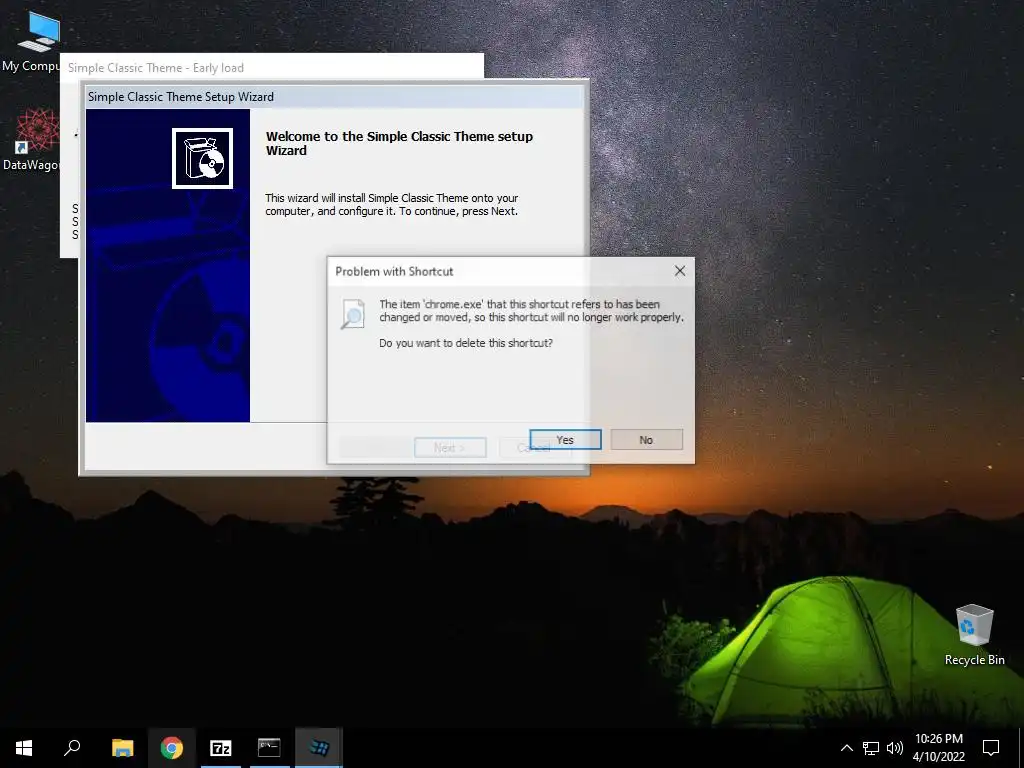Click the 'Do you want to delete this shortcut?' text
Image resolution: width=1024 pixels, height=768 pixels.
tap(466, 343)
